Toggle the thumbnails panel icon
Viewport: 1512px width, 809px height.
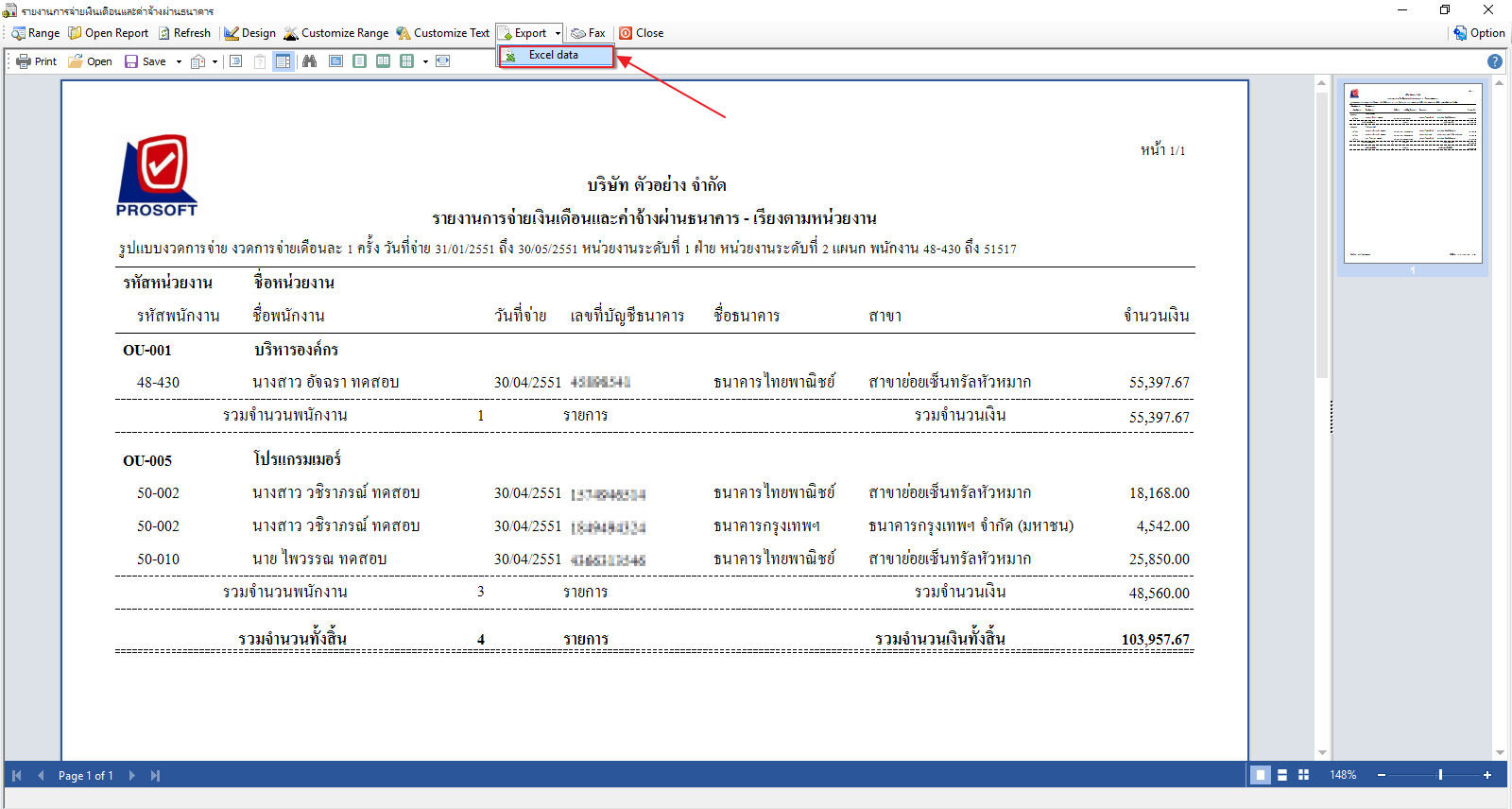(x=283, y=61)
